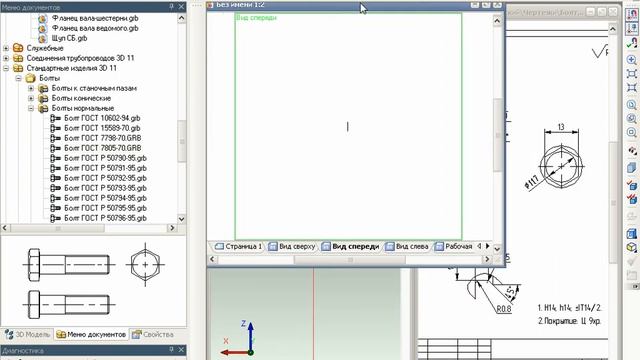
Task: Open the Страница 1 tab
Action: [239, 247]
